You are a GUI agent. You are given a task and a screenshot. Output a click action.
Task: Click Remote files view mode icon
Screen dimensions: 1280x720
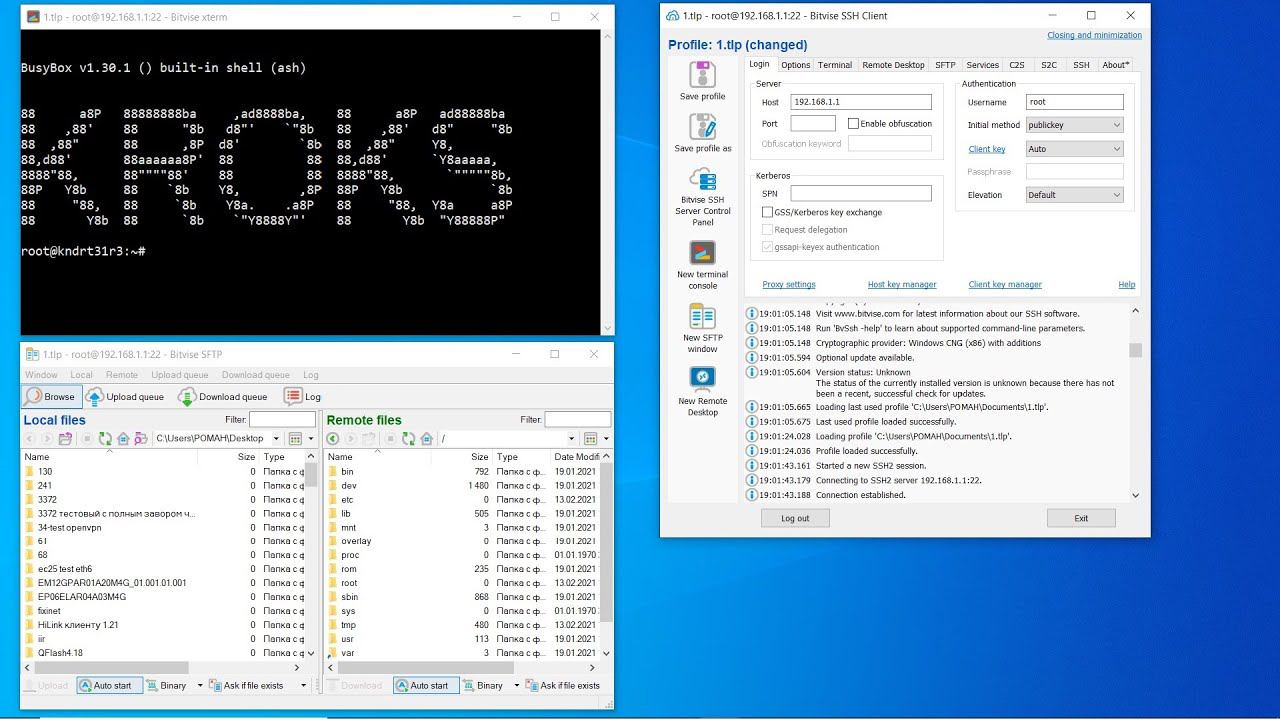[590, 438]
